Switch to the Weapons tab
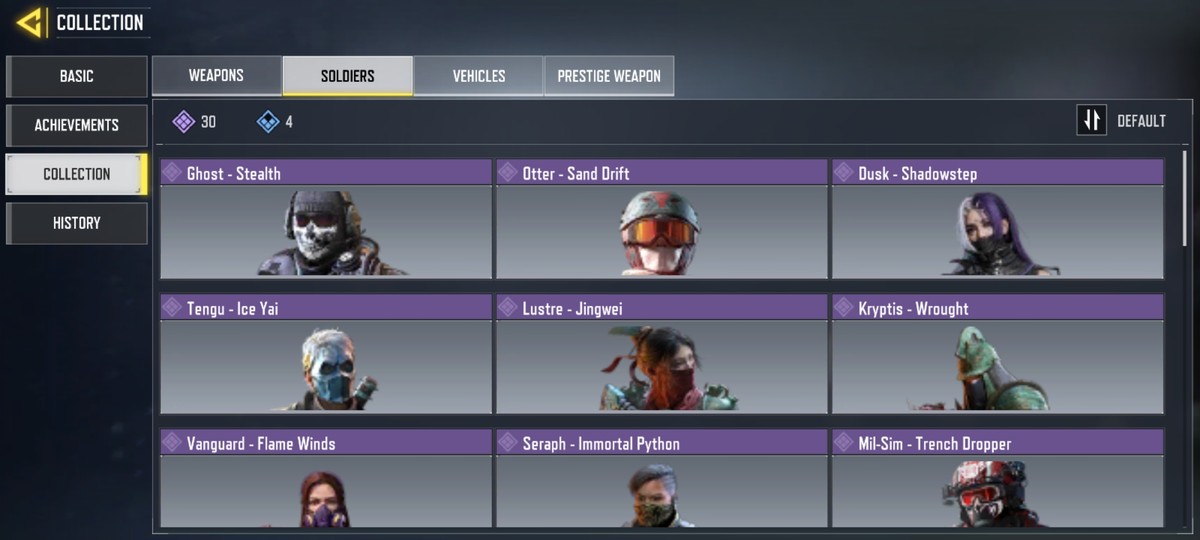Viewport: 1200px width, 540px height. (216, 76)
